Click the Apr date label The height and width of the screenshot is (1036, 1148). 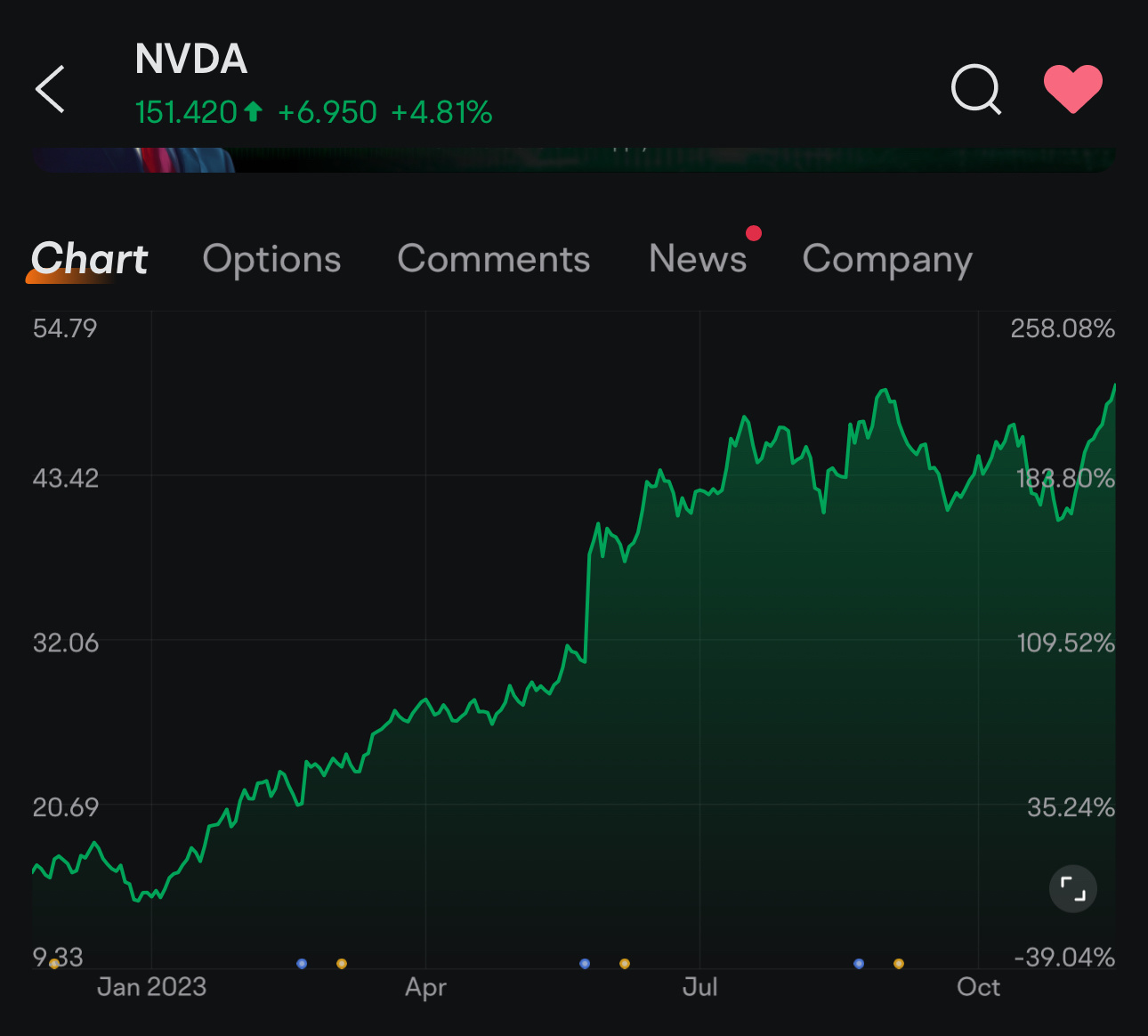425,987
